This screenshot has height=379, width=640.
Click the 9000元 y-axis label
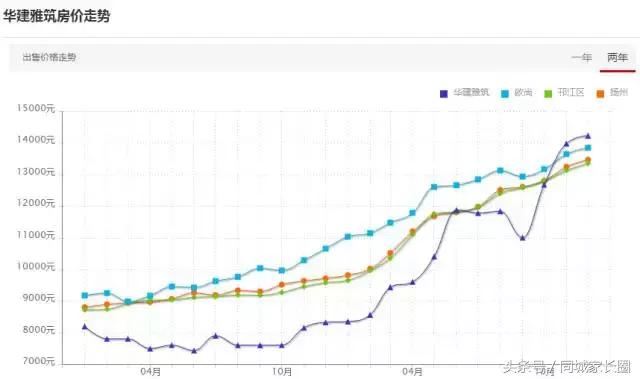pos(39,298)
